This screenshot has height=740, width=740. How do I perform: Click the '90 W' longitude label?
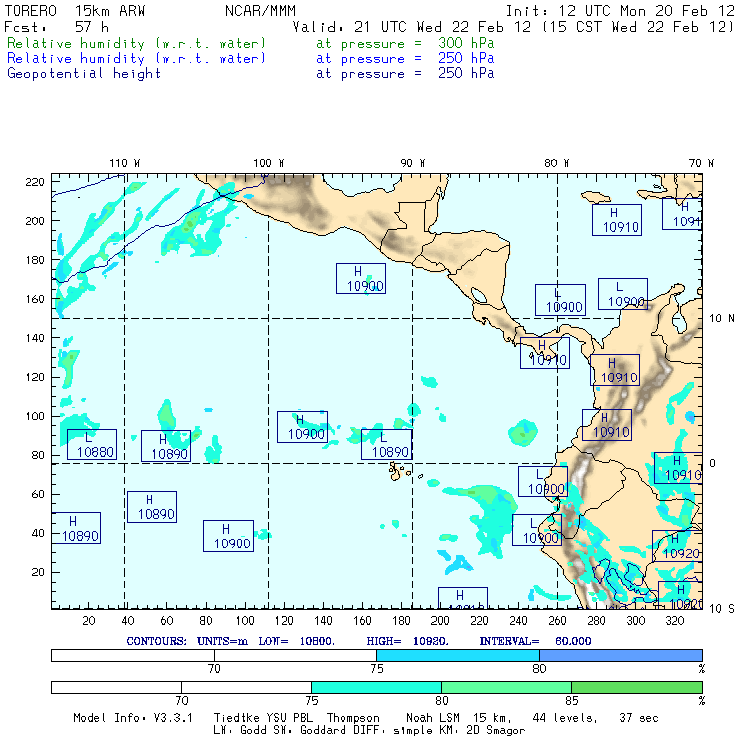[x=412, y=163]
